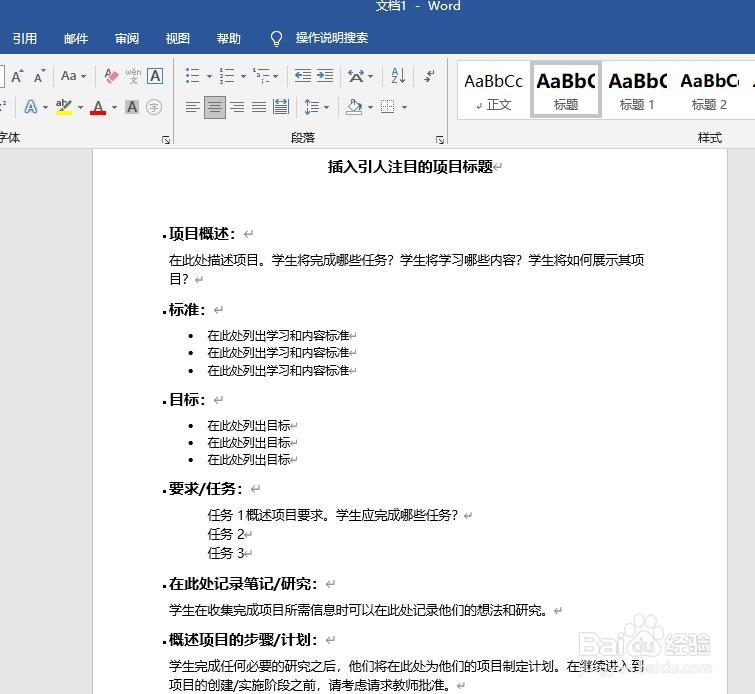Apply the 标题 style

coord(566,90)
